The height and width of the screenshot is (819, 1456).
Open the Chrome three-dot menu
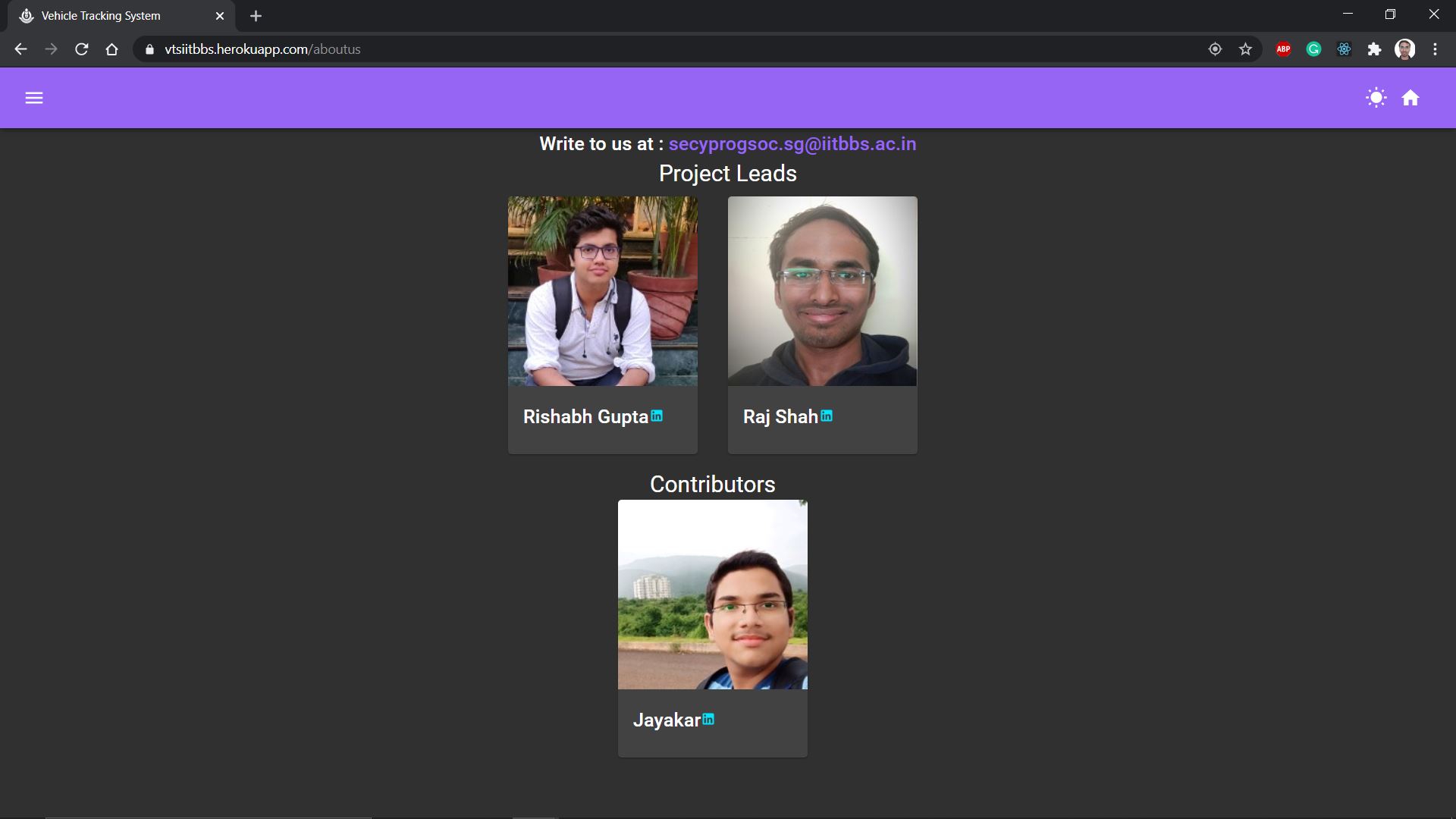pos(1435,49)
